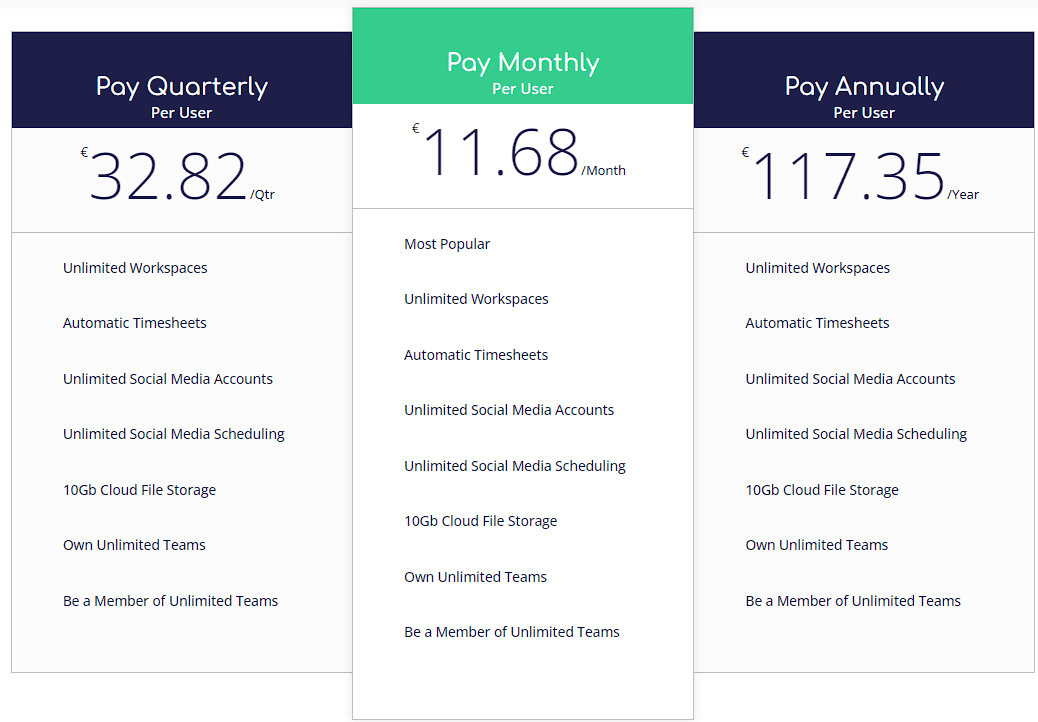This screenshot has height=722, width=1038.
Task: Select the Pay Annually plan header
Action: [864, 86]
